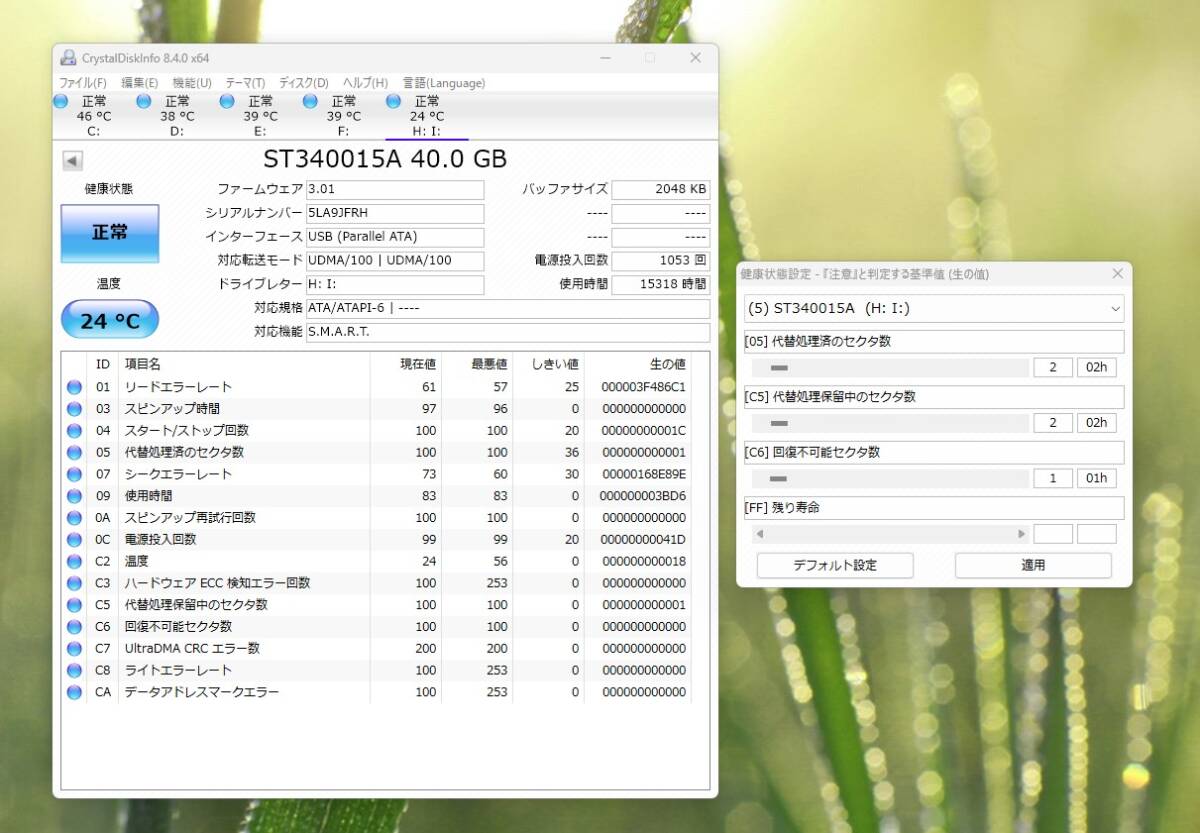1200x833 pixels.
Task: Click the usage hours field 15318 時間
Action: 661,285
